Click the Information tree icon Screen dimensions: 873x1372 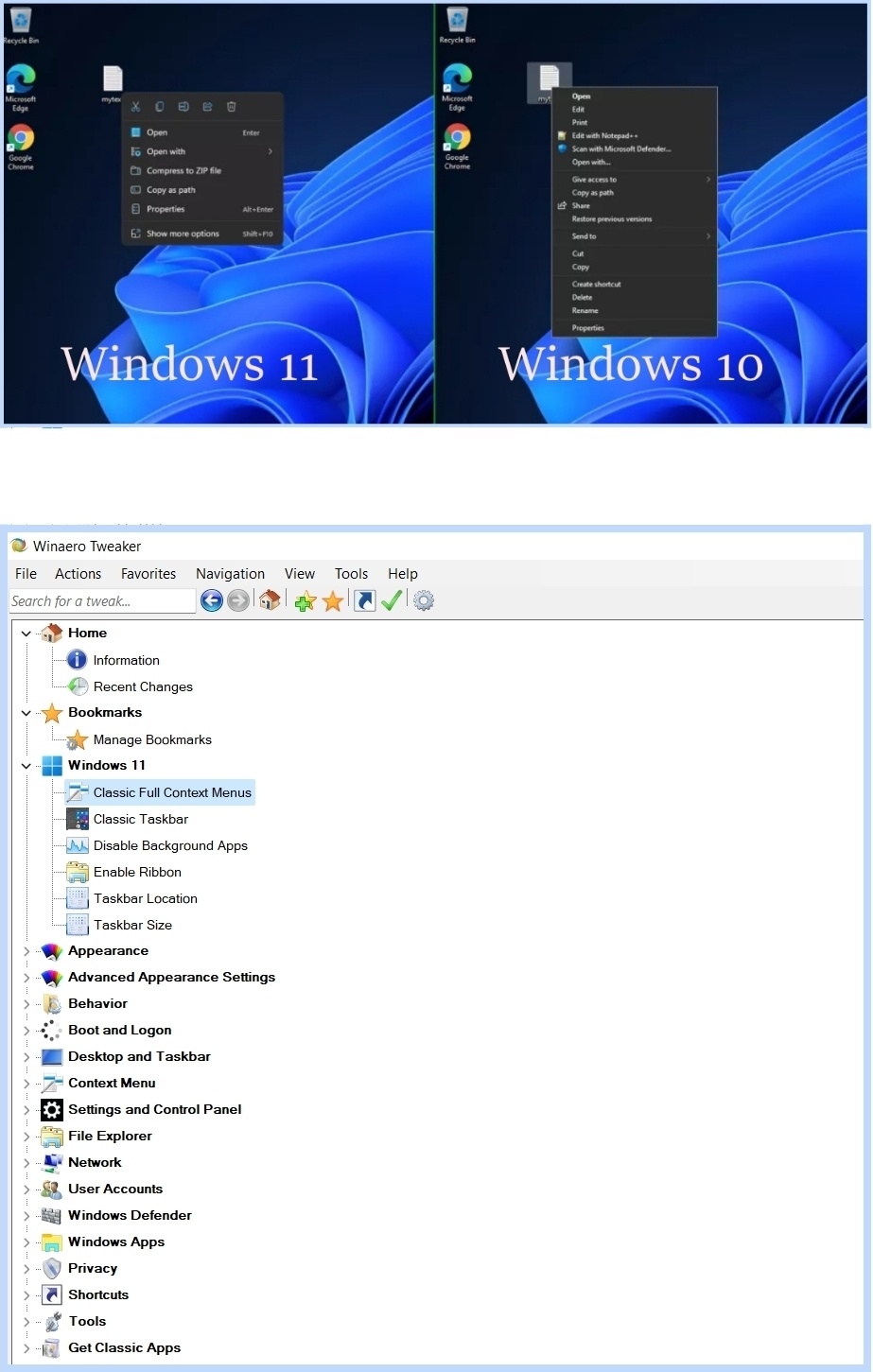pyautogui.click(x=77, y=660)
